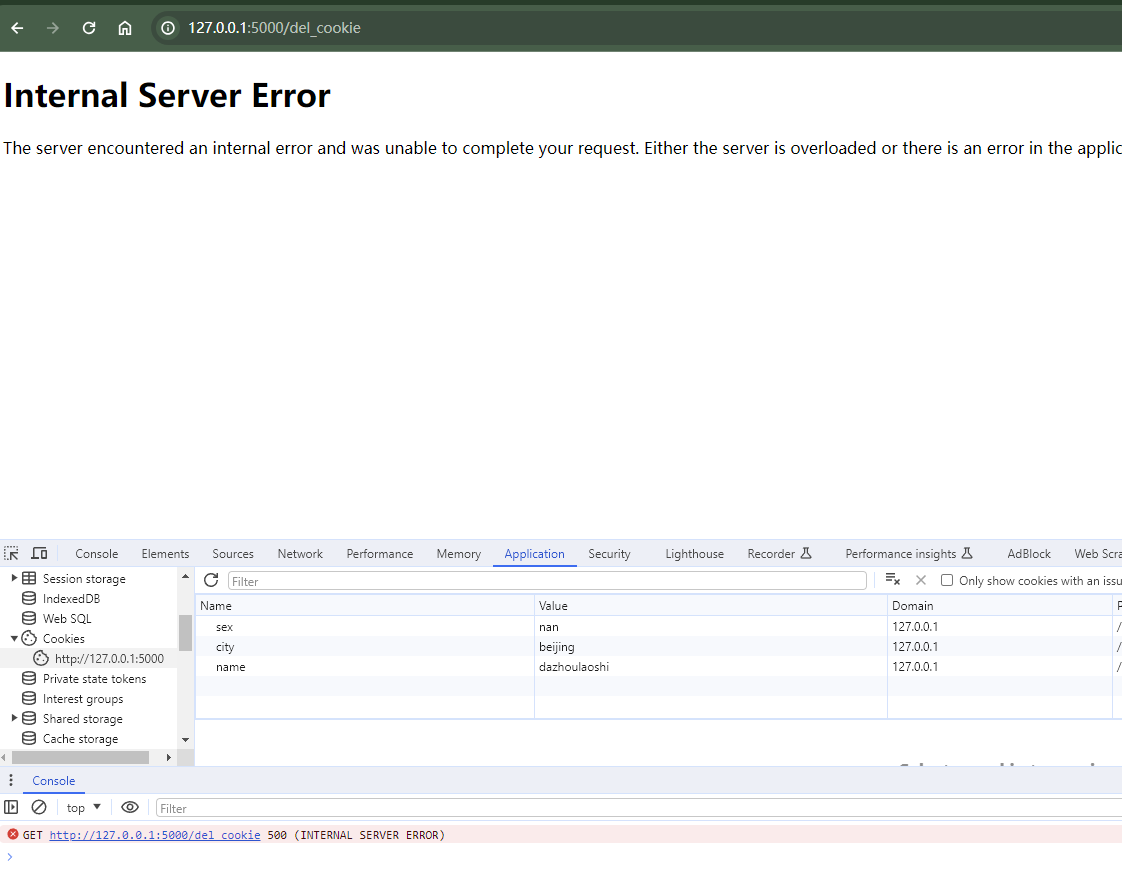Click the browser home icon

pos(125,28)
